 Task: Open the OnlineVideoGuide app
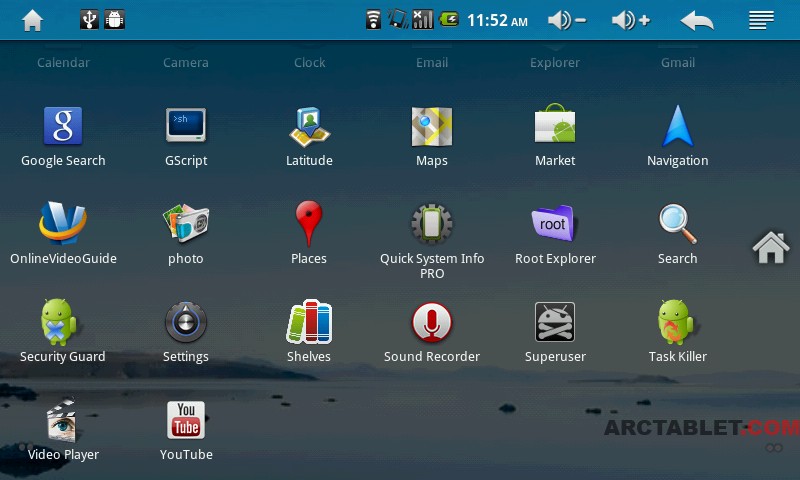tap(63, 223)
